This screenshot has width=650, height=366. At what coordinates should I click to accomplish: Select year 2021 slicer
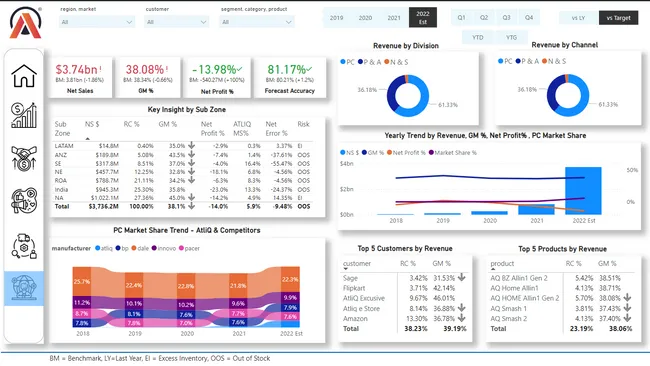click(x=394, y=18)
